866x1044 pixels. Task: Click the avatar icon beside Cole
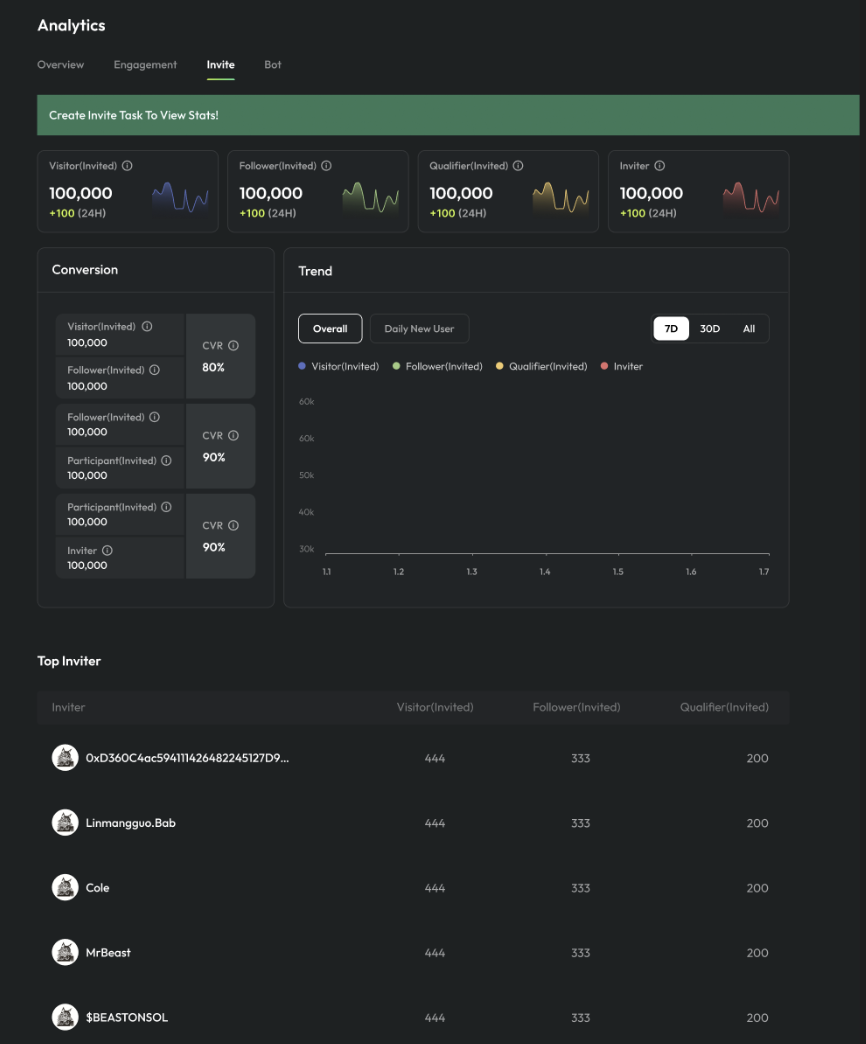pyautogui.click(x=65, y=887)
